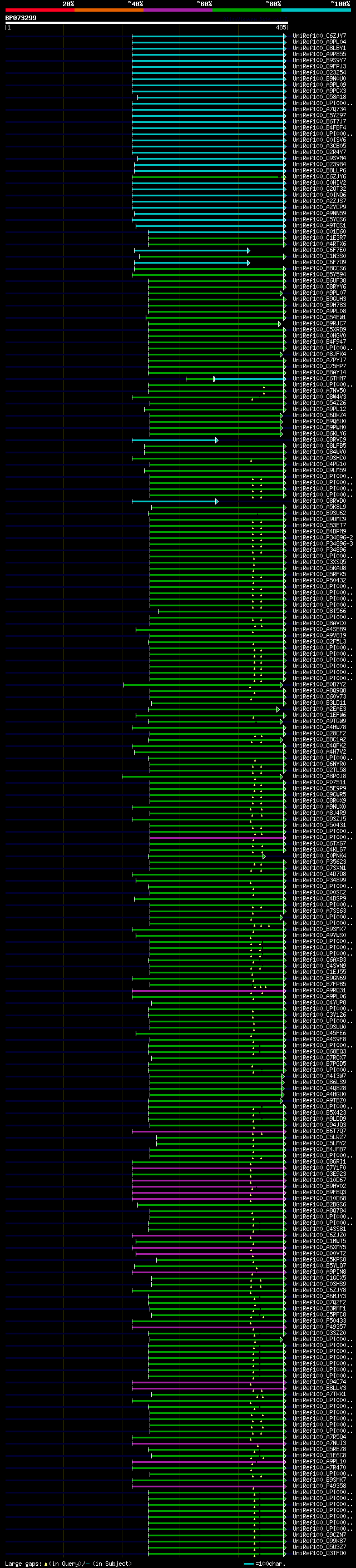Select hit label UniRef100_C0HIV2
This screenshot has width=356, height=1568.
319,182
